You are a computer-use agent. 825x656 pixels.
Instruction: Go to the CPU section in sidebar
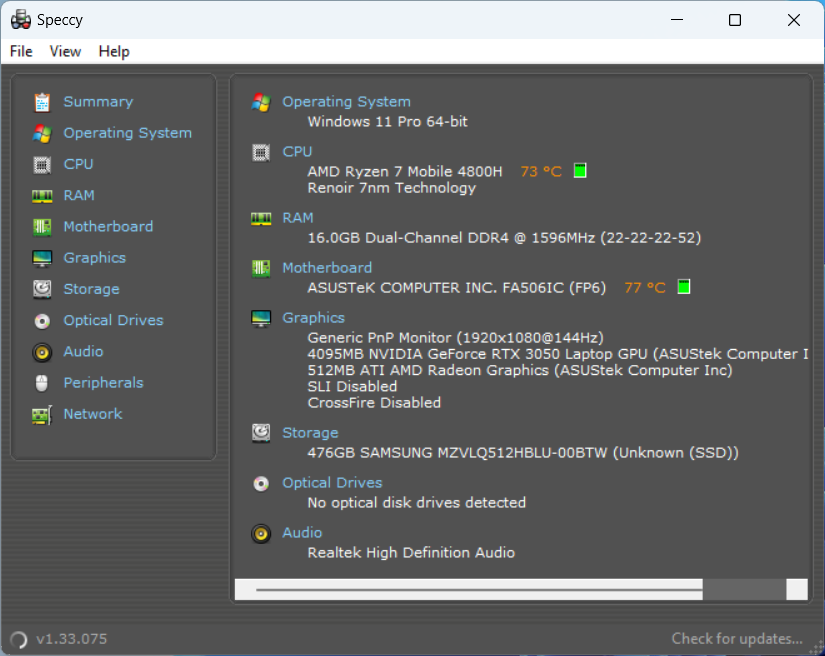(78, 164)
